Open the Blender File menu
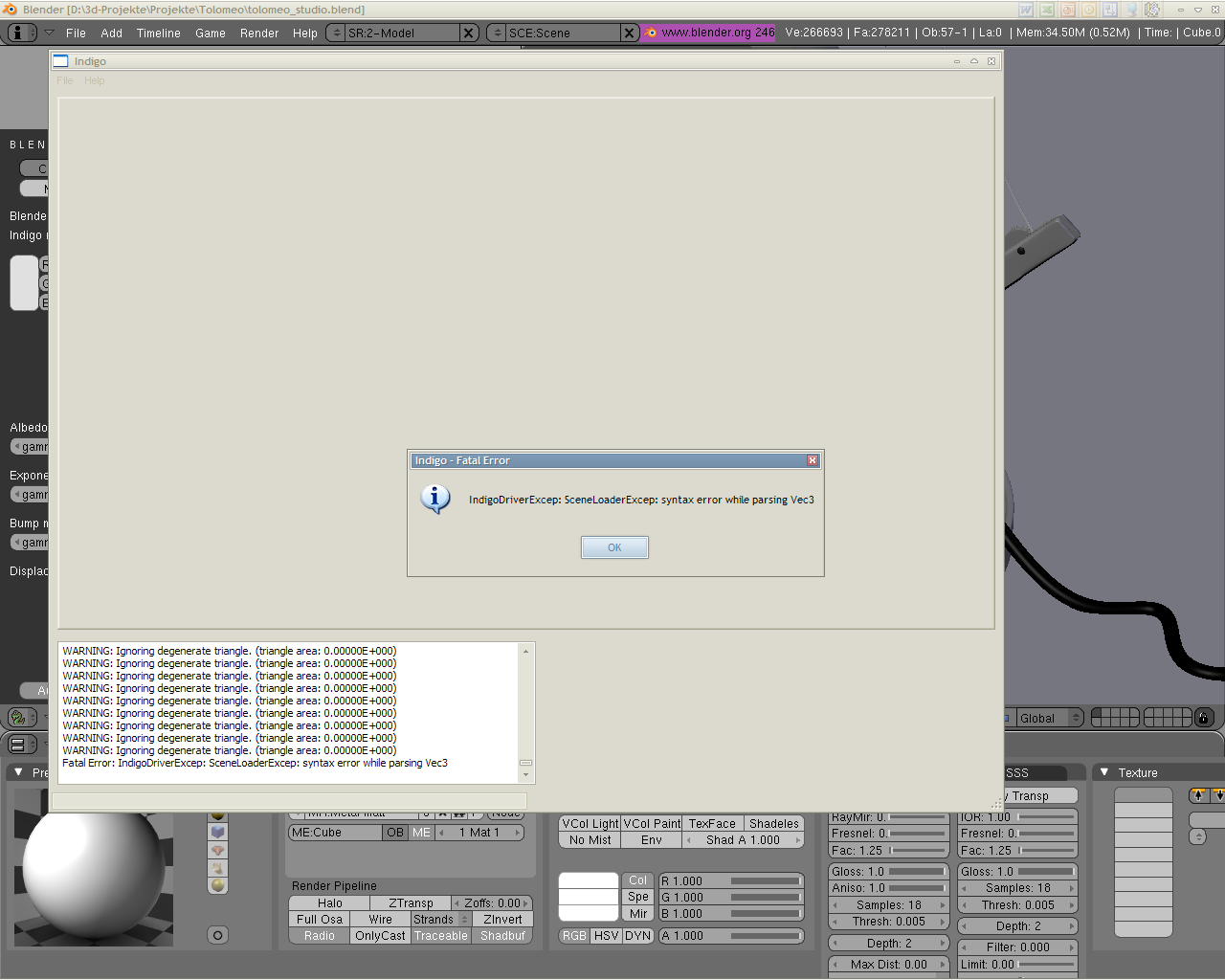The image size is (1225, 980). pyautogui.click(x=76, y=33)
